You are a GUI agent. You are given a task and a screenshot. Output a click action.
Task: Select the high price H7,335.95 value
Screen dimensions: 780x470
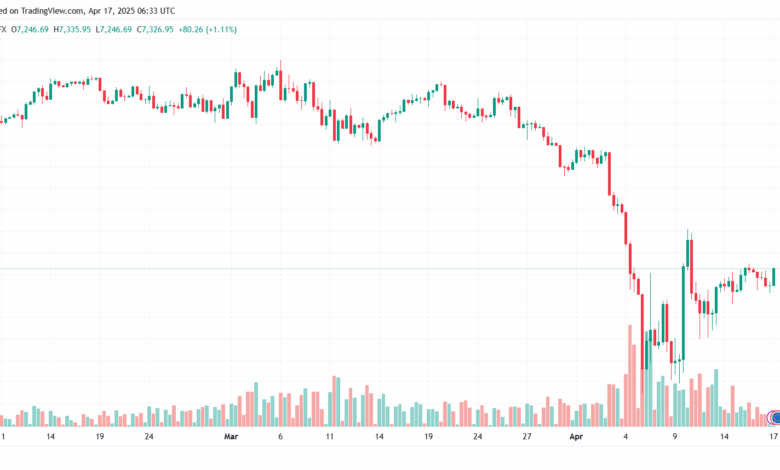(x=72, y=29)
